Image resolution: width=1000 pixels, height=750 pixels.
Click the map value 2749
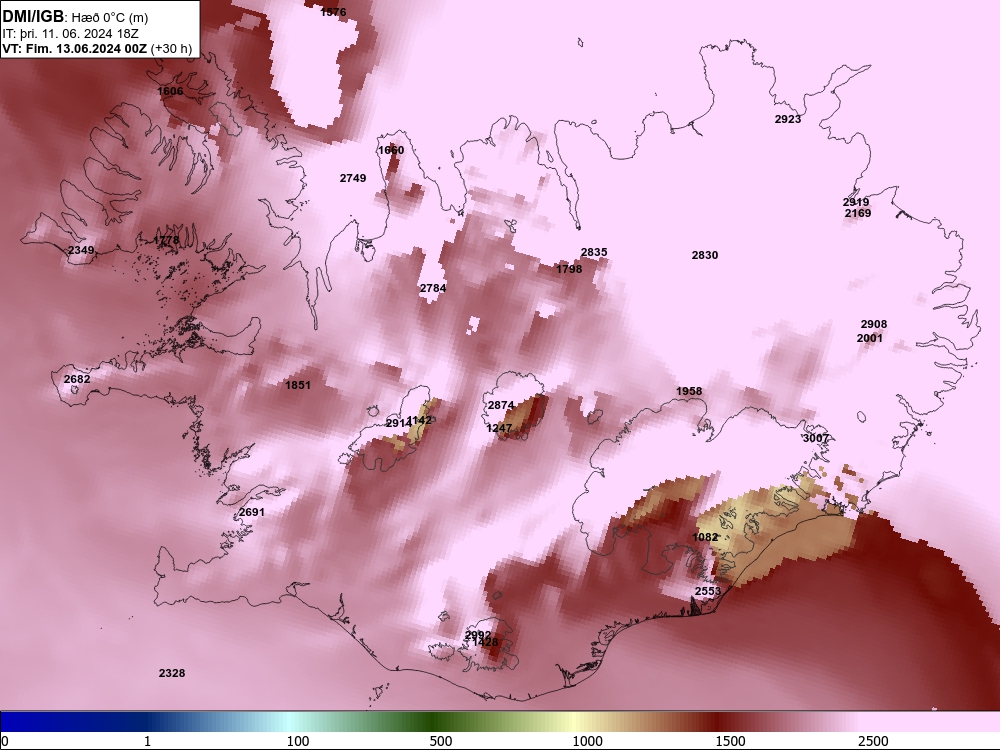click(x=353, y=178)
